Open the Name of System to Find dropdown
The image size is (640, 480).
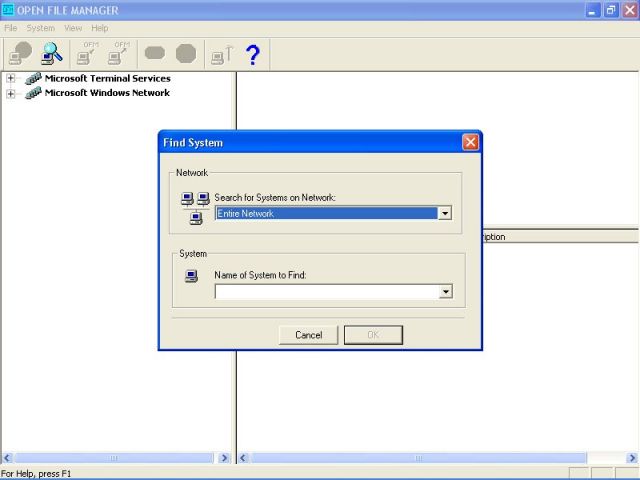point(445,291)
